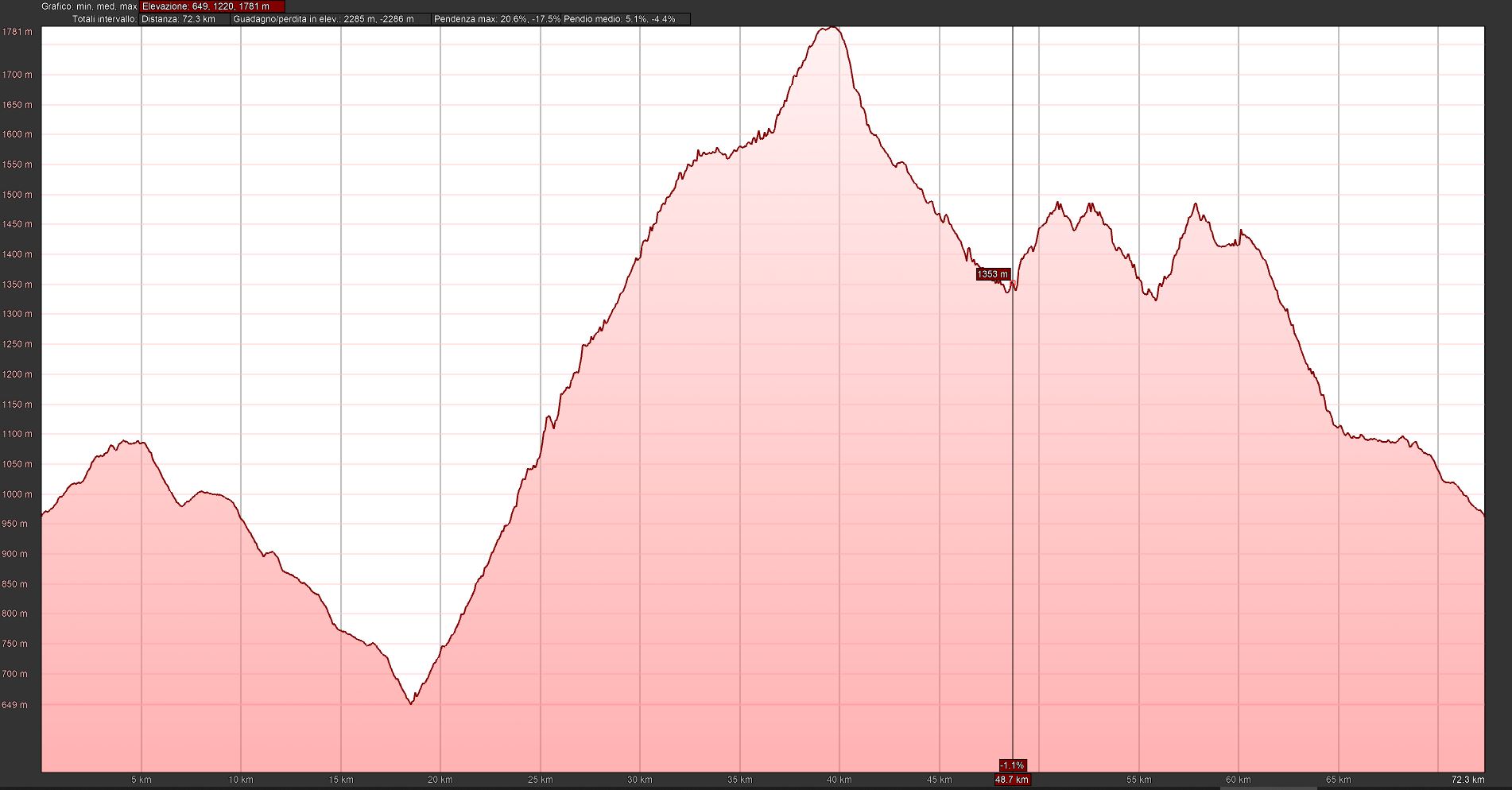Click the red Elevazione stats field

pos(211,6)
